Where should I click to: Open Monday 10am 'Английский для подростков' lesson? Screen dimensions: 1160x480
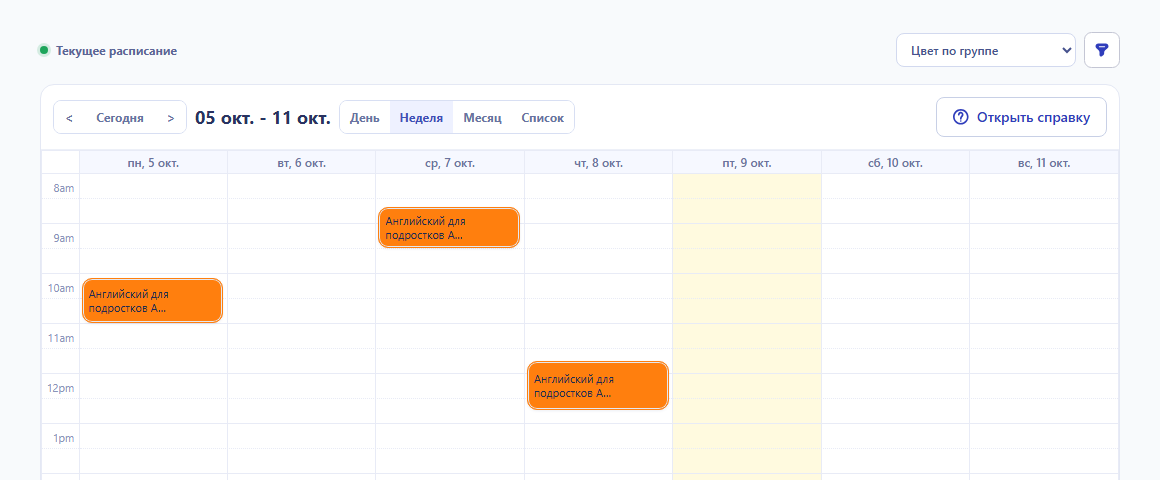coord(152,300)
